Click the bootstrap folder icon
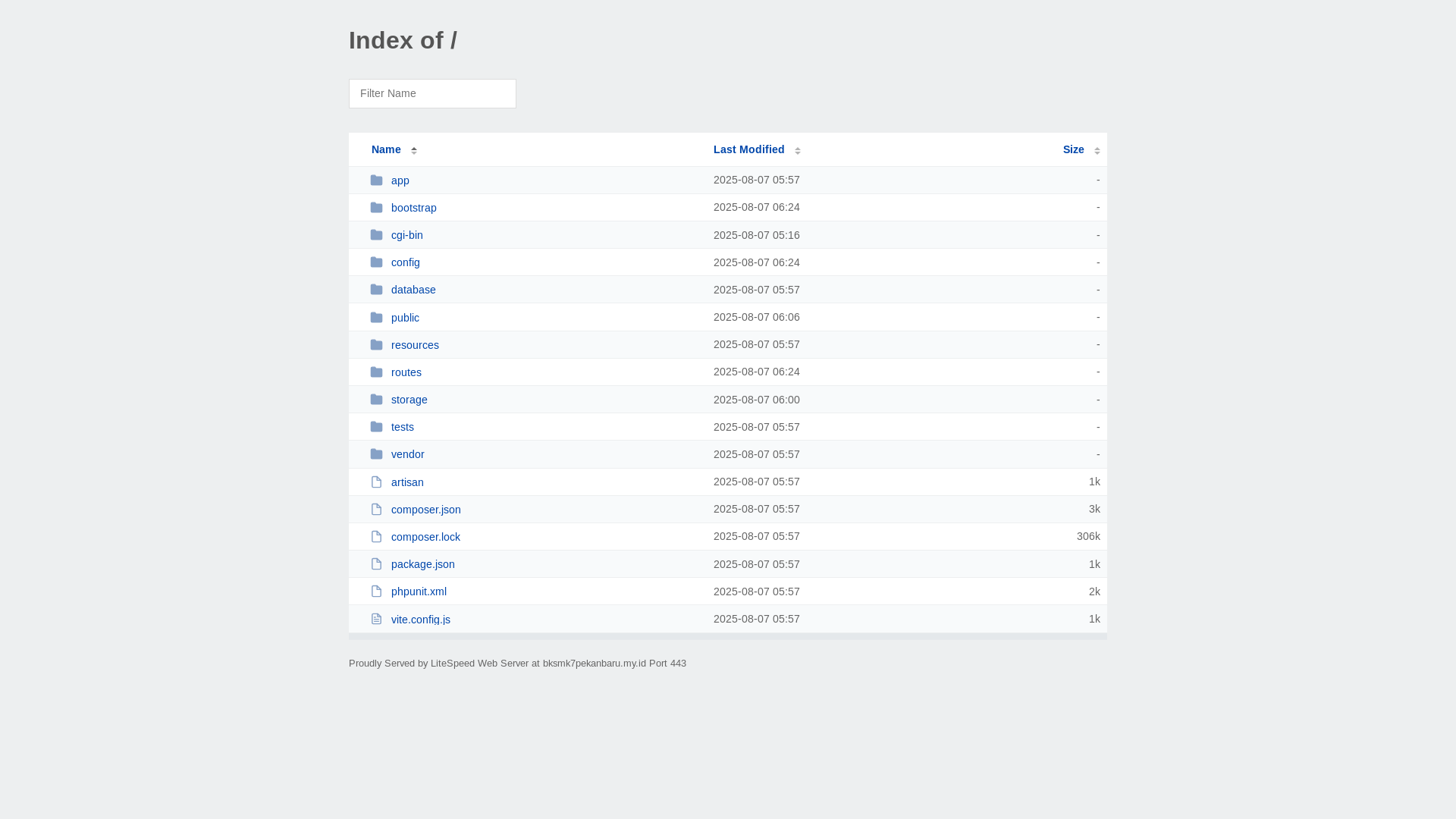Screen dimensions: 1456x819 click(x=376, y=208)
